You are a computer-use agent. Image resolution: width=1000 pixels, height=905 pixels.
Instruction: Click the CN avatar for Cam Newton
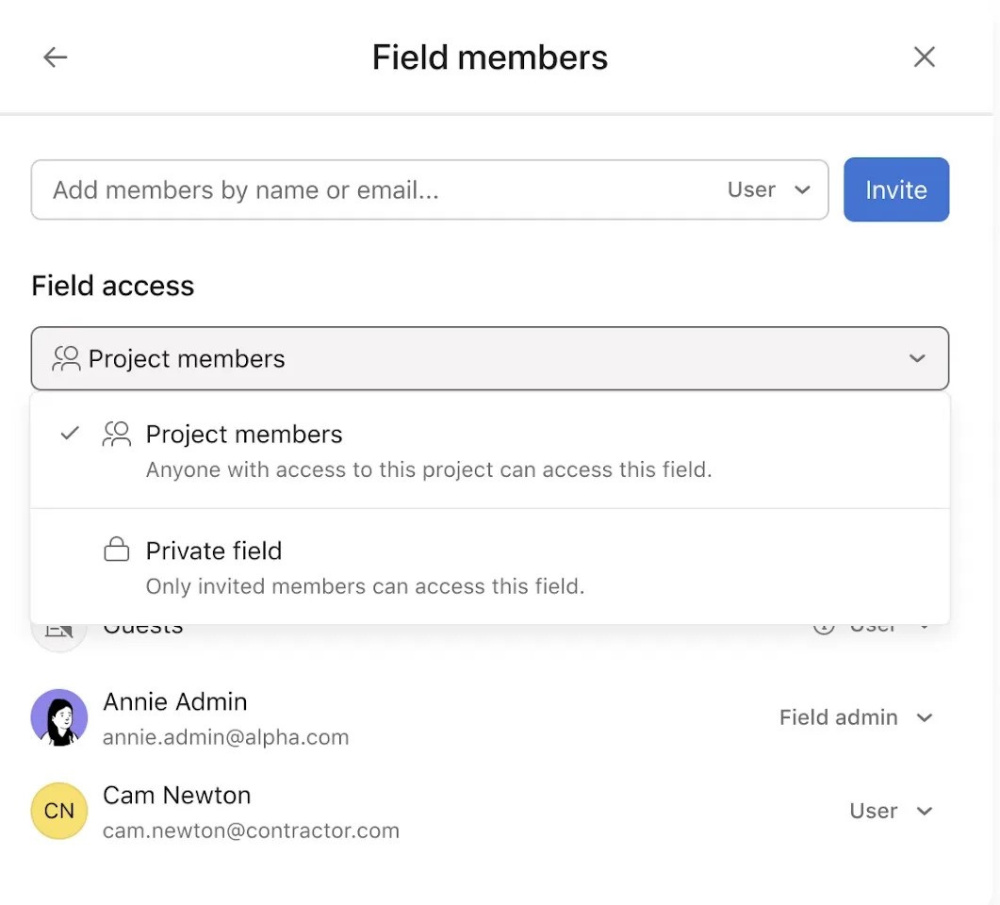pyautogui.click(x=59, y=811)
